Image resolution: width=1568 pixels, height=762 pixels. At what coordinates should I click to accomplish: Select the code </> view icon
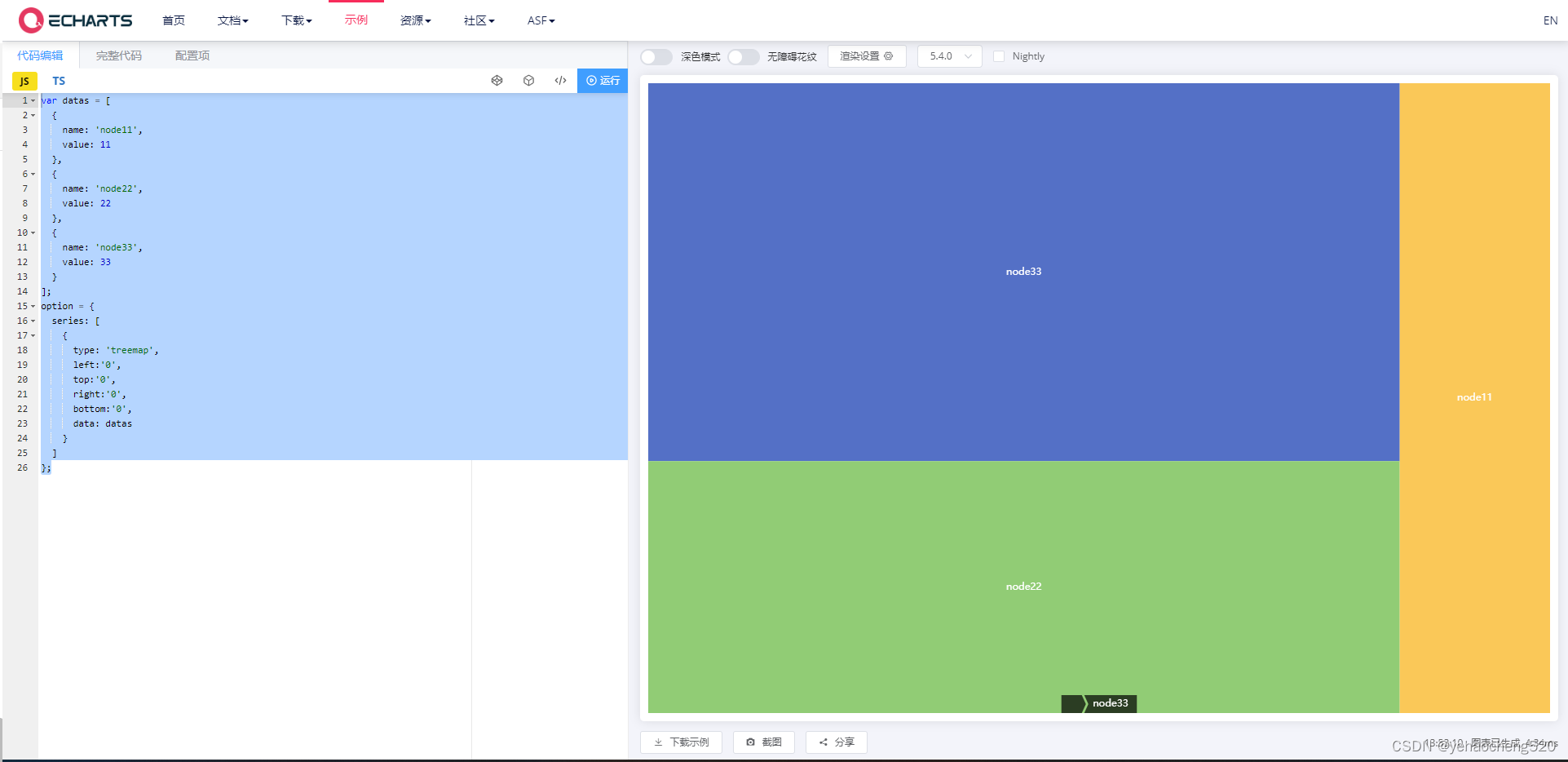point(560,80)
